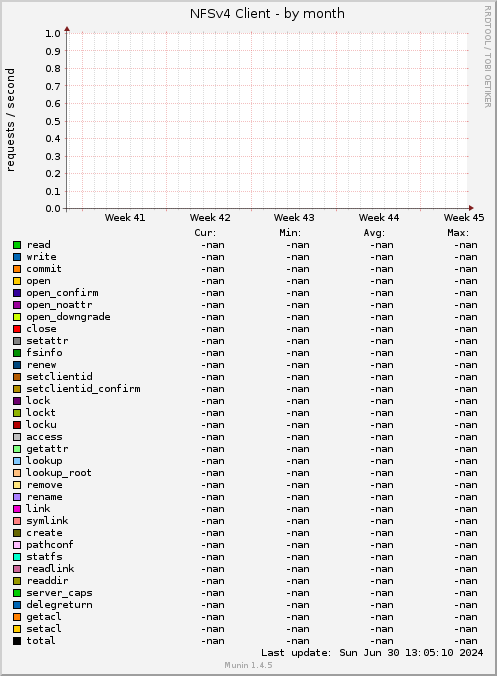This screenshot has height=676, width=497.
Task: Click the cyan statfs legend swatch
Action: tap(17, 557)
